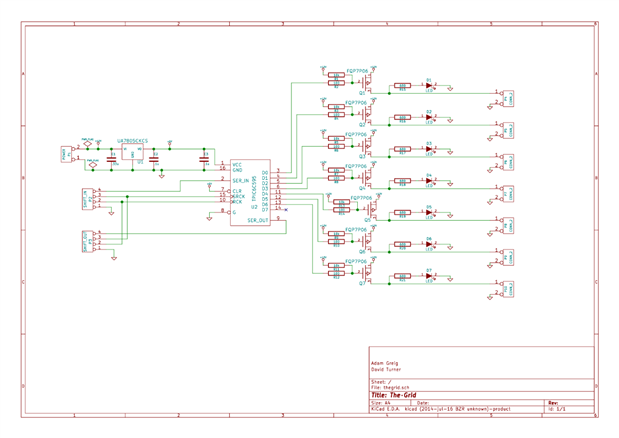This screenshot has width=619, height=438.
Task: Click the ground symbol below SHIFT_OUT connector
Action: tap(114, 258)
